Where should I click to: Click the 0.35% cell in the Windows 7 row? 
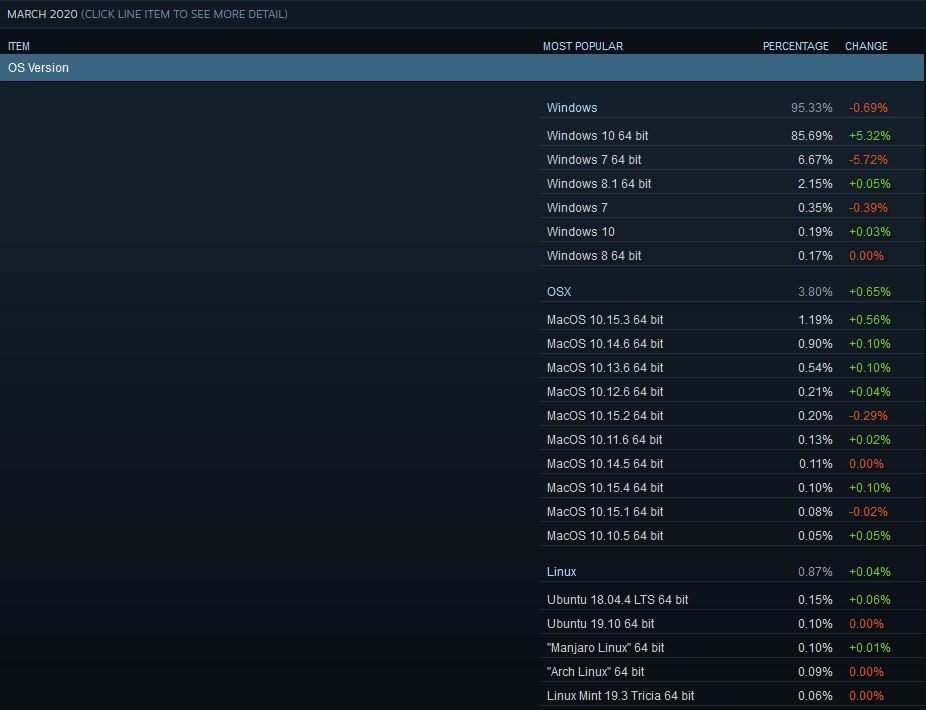(x=815, y=208)
